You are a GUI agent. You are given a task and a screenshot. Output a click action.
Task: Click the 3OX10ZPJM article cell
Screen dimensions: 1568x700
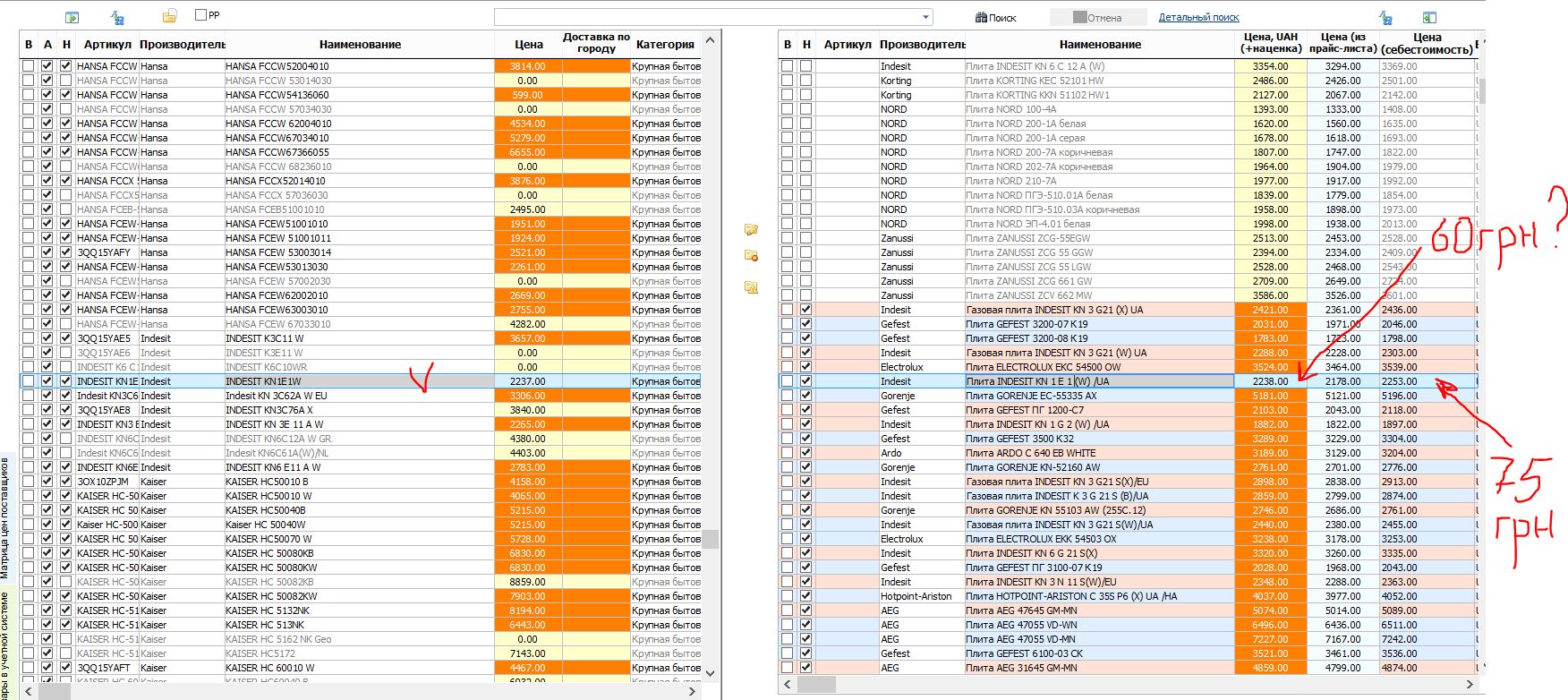click(107, 482)
